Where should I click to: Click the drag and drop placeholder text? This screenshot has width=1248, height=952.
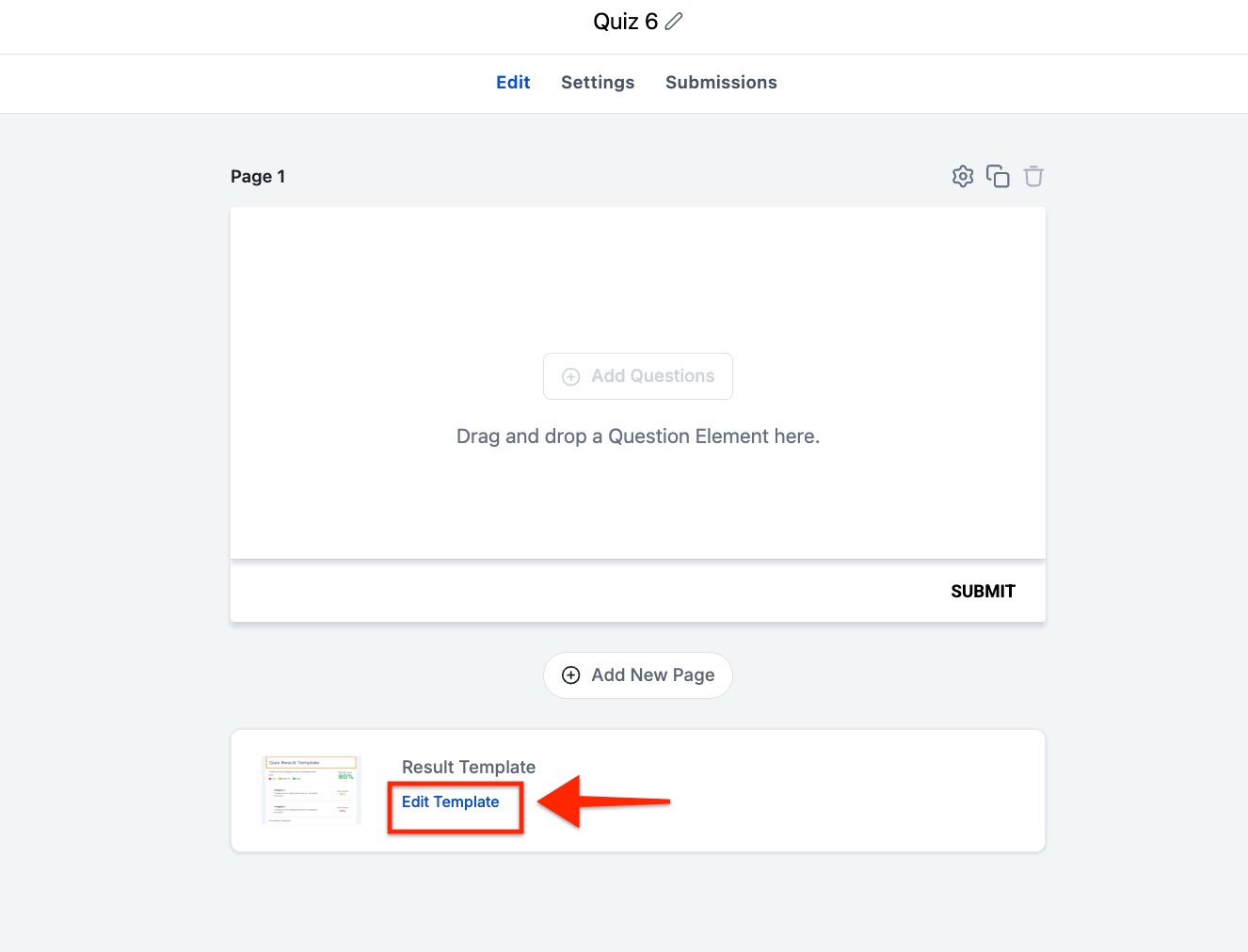click(637, 436)
